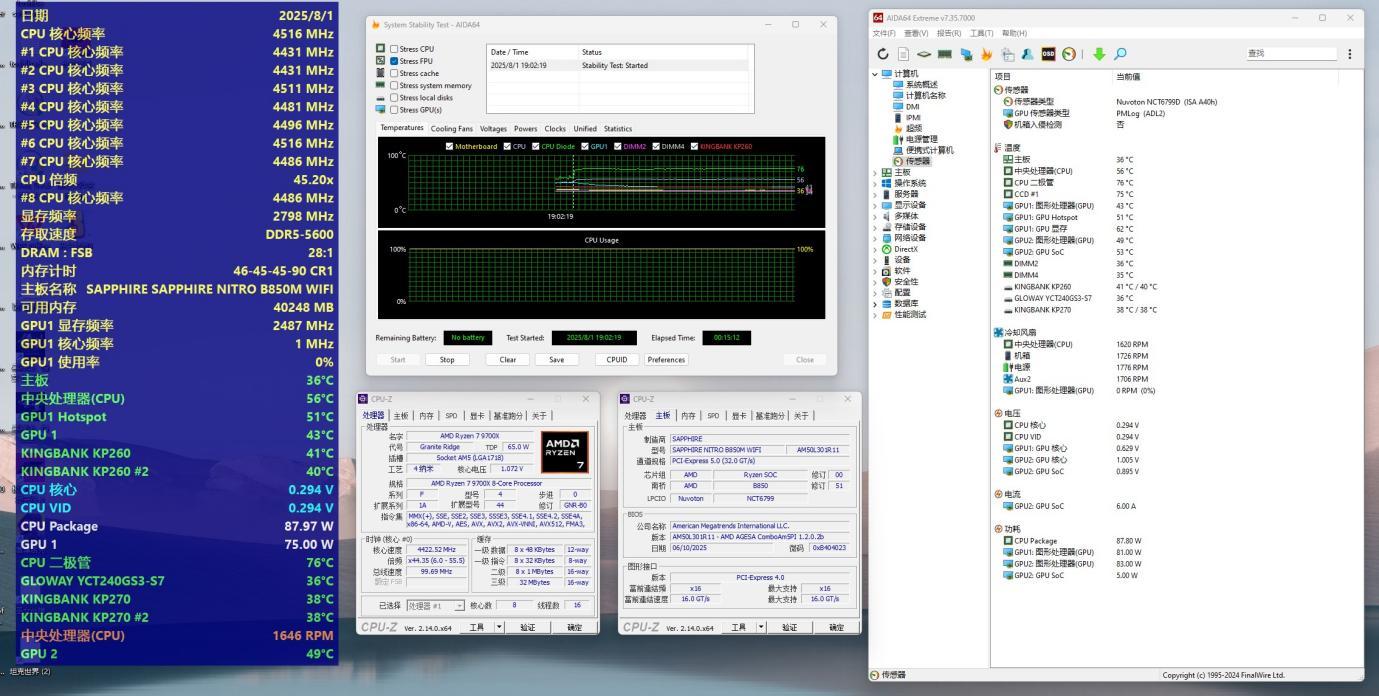Image resolution: width=1379 pixels, height=696 pixels.
Task: Expand the 主板 tree node
Action: pyautogui.click(x=877, y=172)
